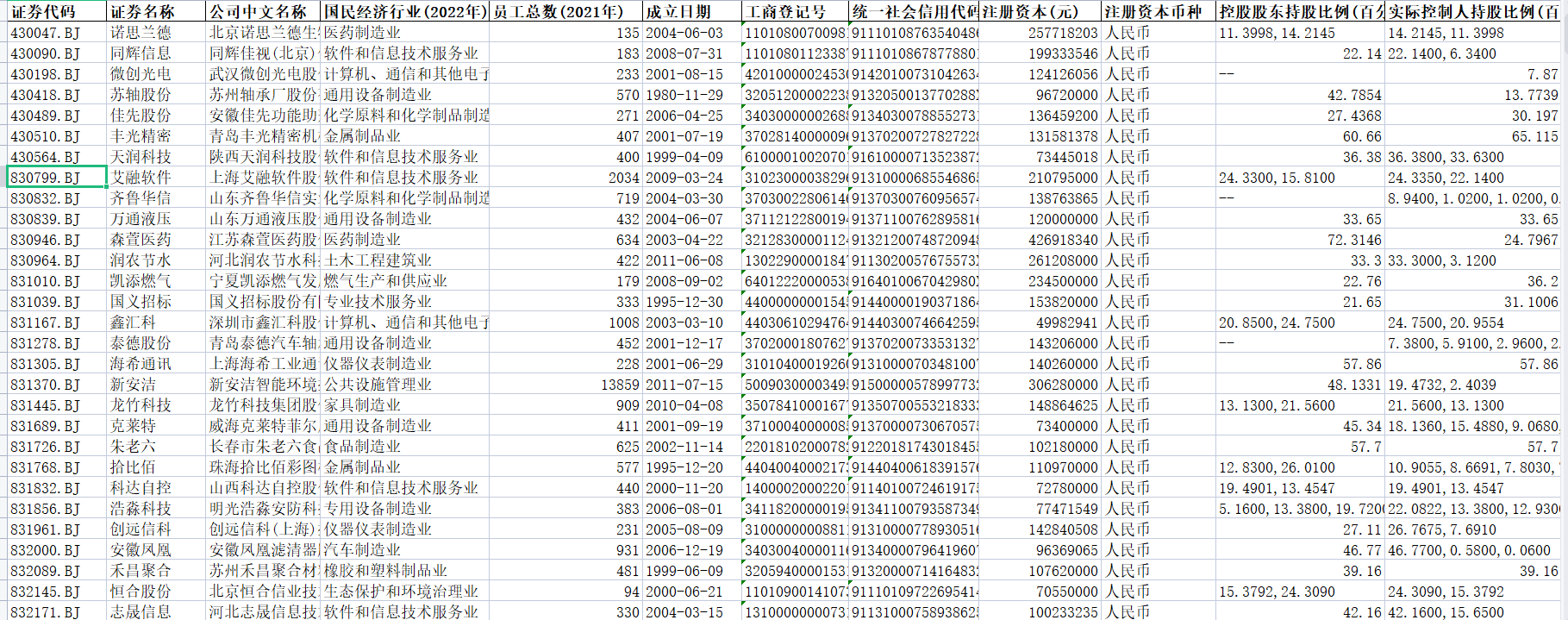This screenshot has height=620, width=1568.
Task: Click the date cell 2011-07-15
Action: pyautogui.click(x=691, y=385)
